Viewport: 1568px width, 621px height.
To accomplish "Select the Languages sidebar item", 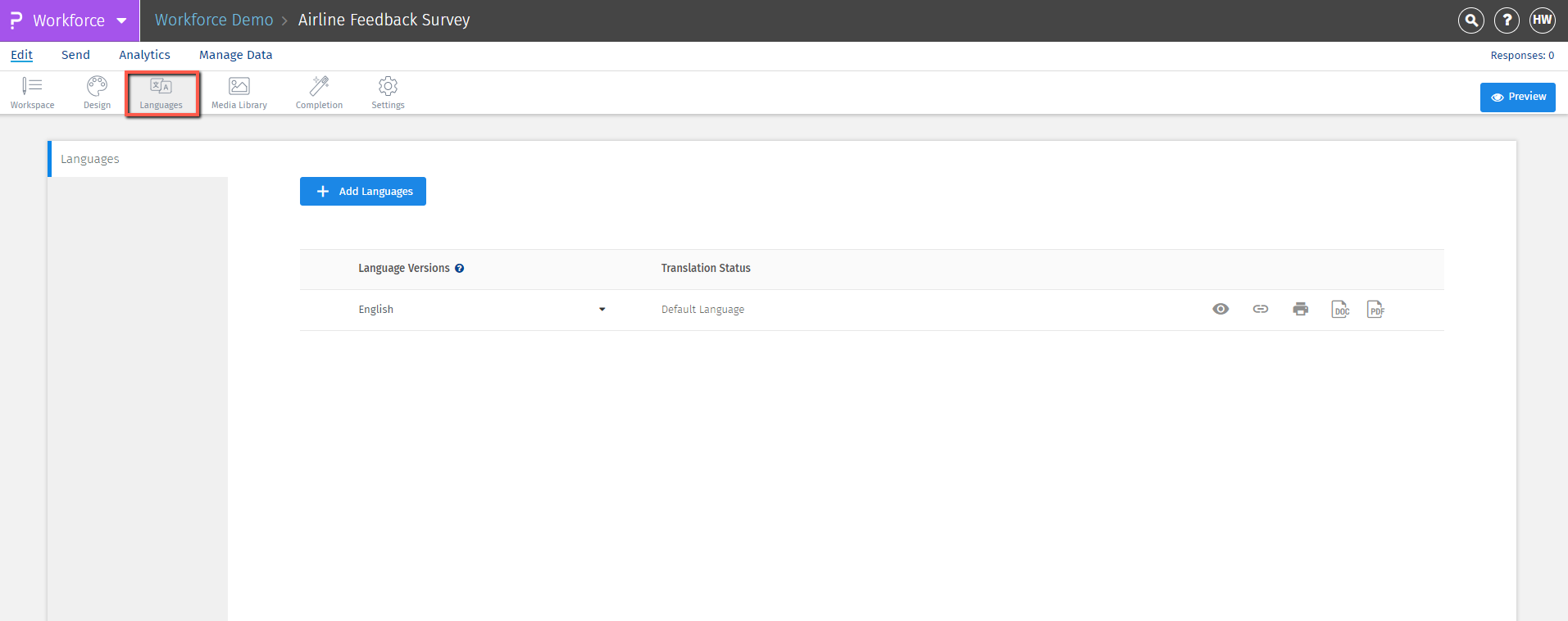I will [138, 159].
